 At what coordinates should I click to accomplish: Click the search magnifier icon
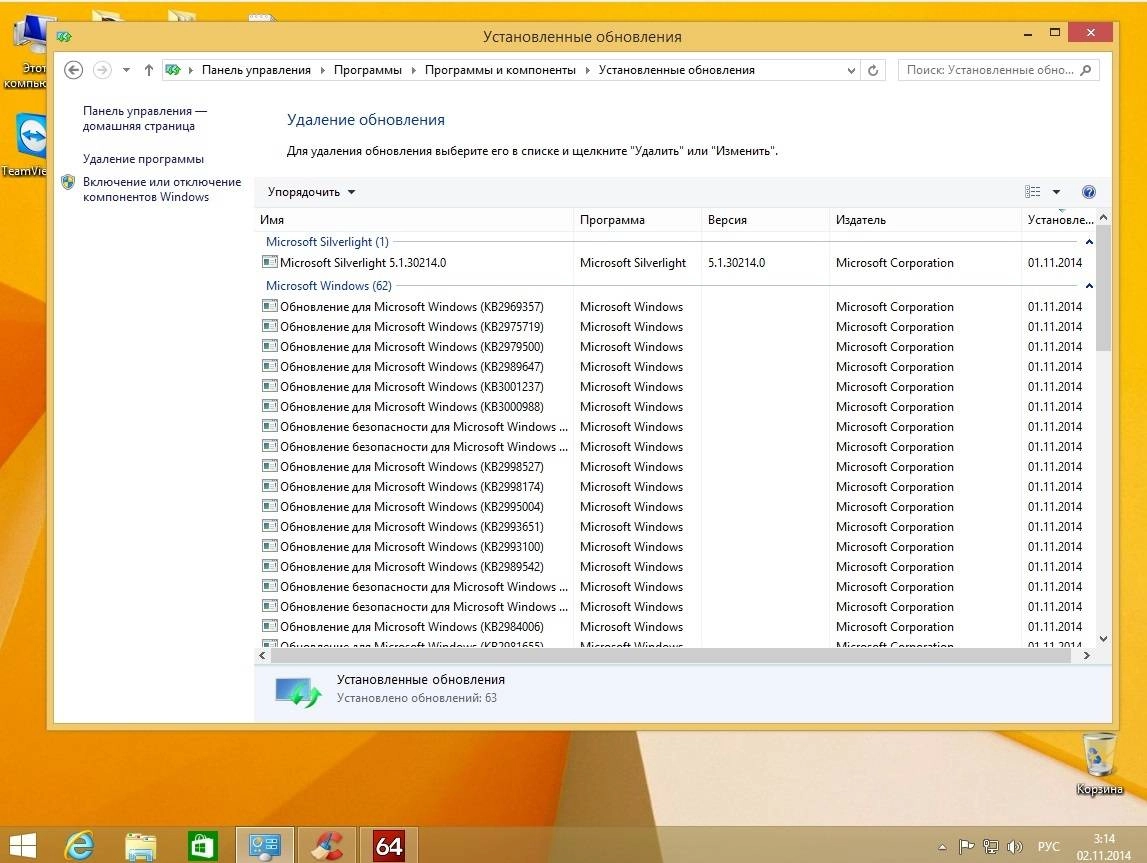coord(1086,70)
